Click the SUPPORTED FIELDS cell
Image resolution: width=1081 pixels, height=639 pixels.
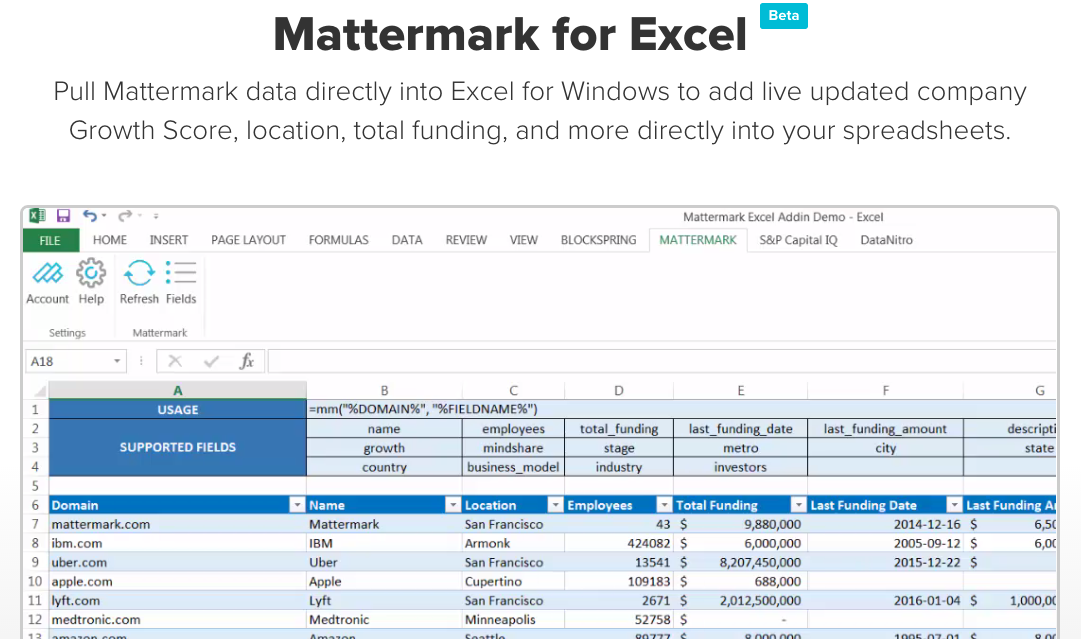[x=178, y=447]
